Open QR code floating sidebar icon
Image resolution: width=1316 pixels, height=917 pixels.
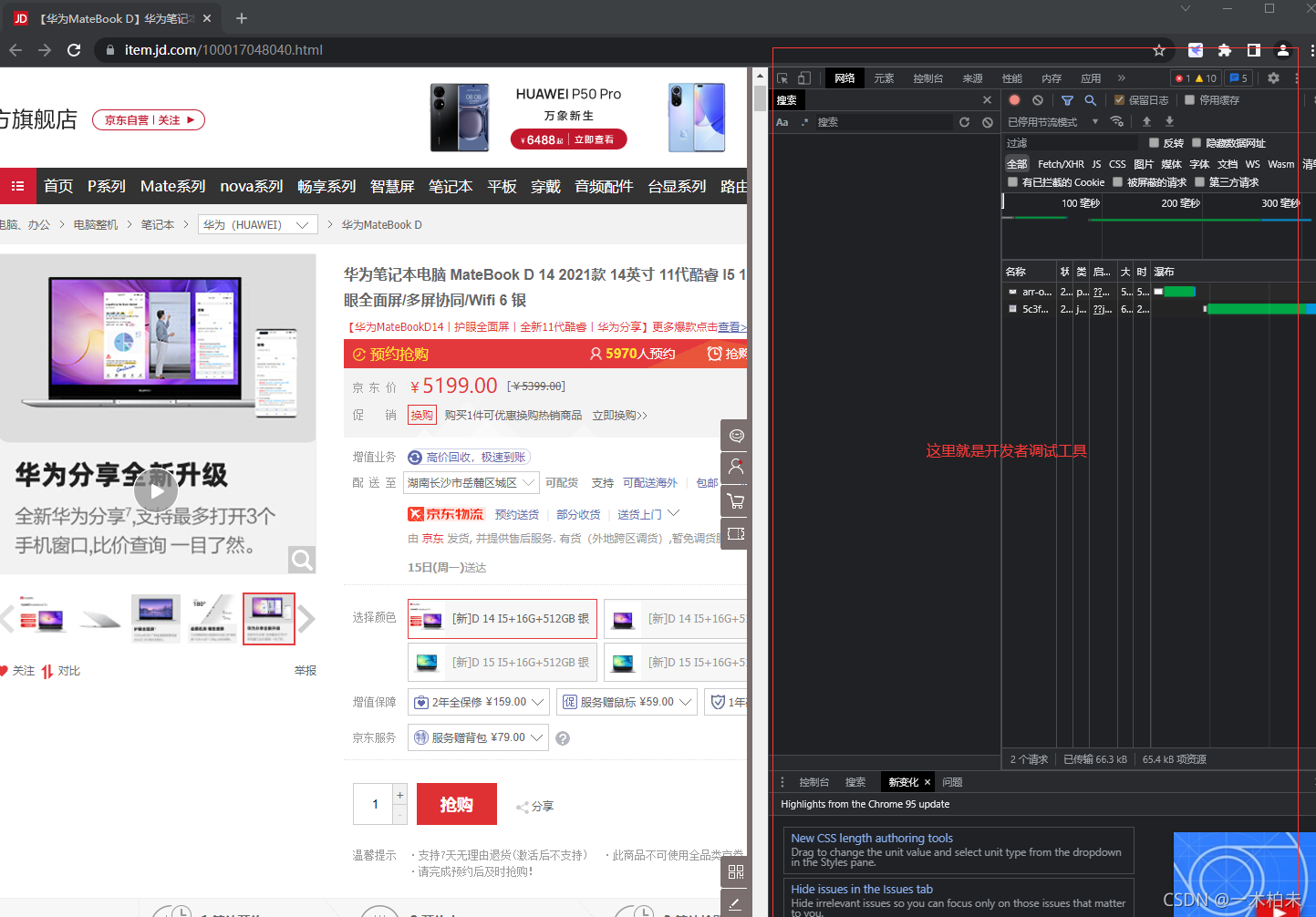pos(736,871)
